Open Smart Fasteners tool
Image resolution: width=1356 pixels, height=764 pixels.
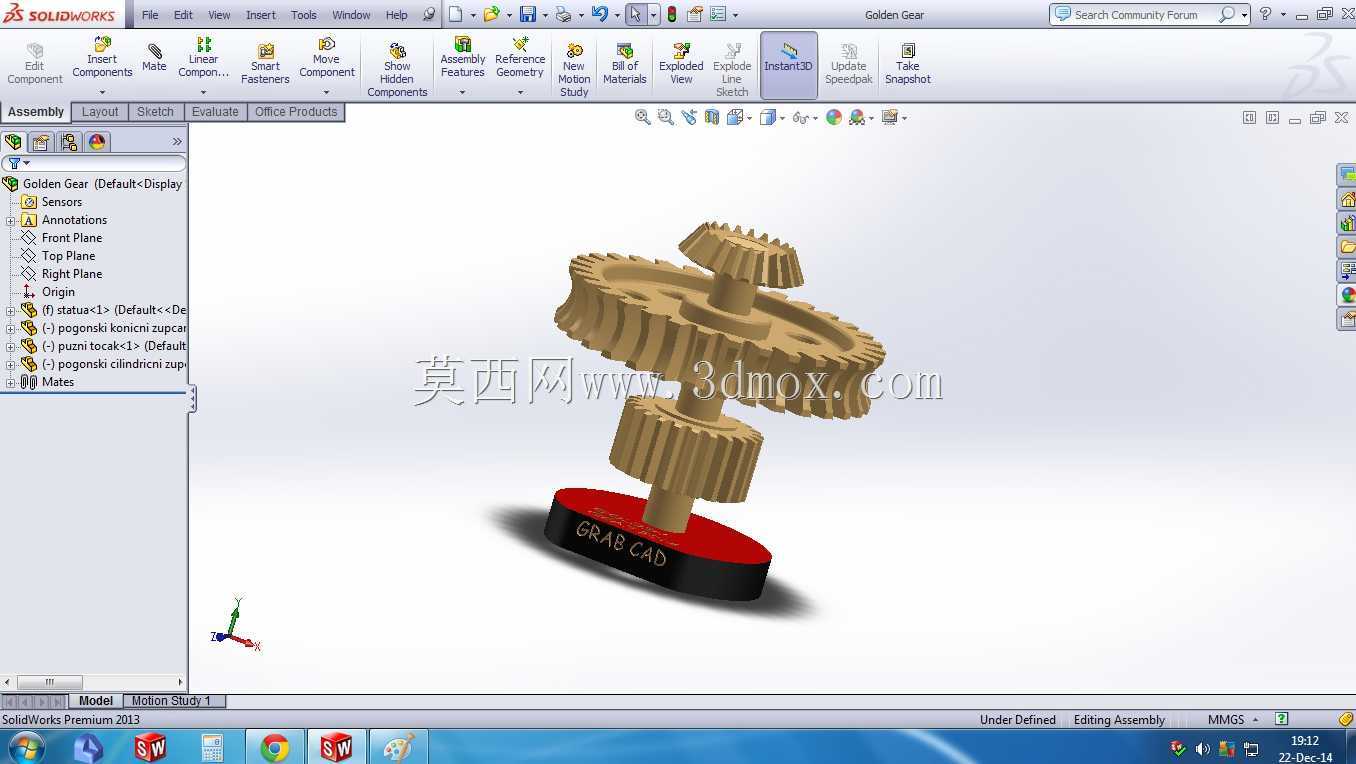click(x=265, y=64)
